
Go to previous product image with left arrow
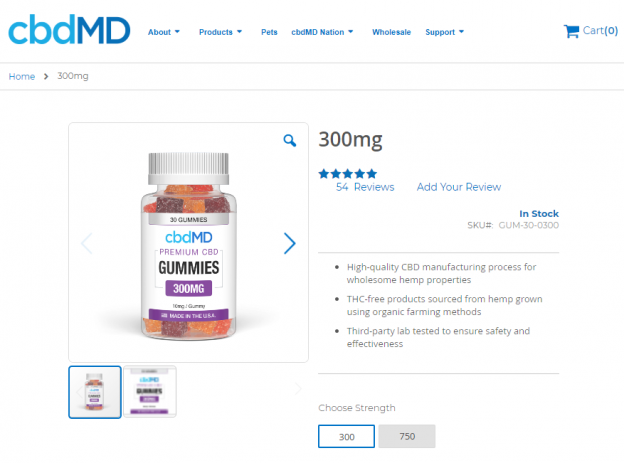pyautogui.click(x=86, y=243)
